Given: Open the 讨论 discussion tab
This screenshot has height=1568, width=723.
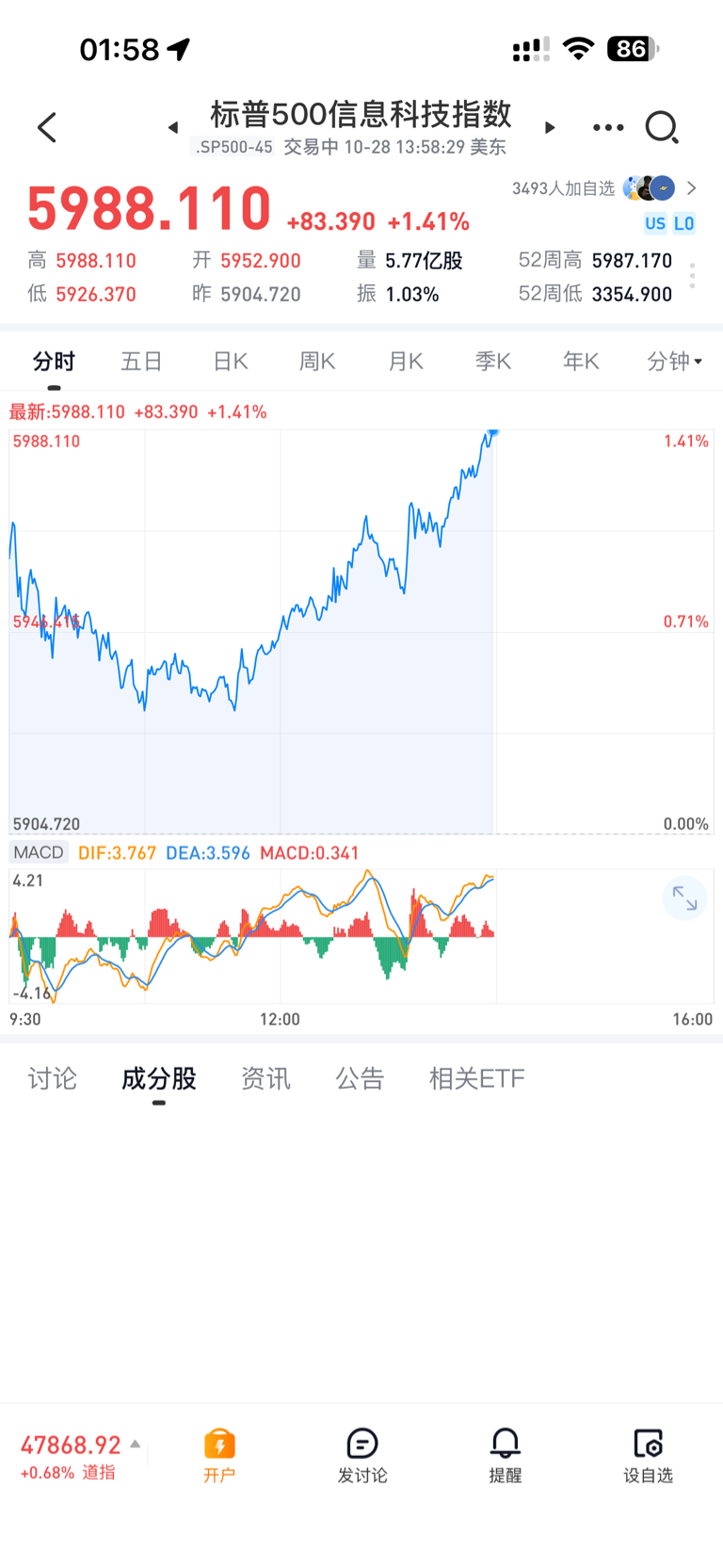Looking at the screenshot, I should (x=53, y=1078).
